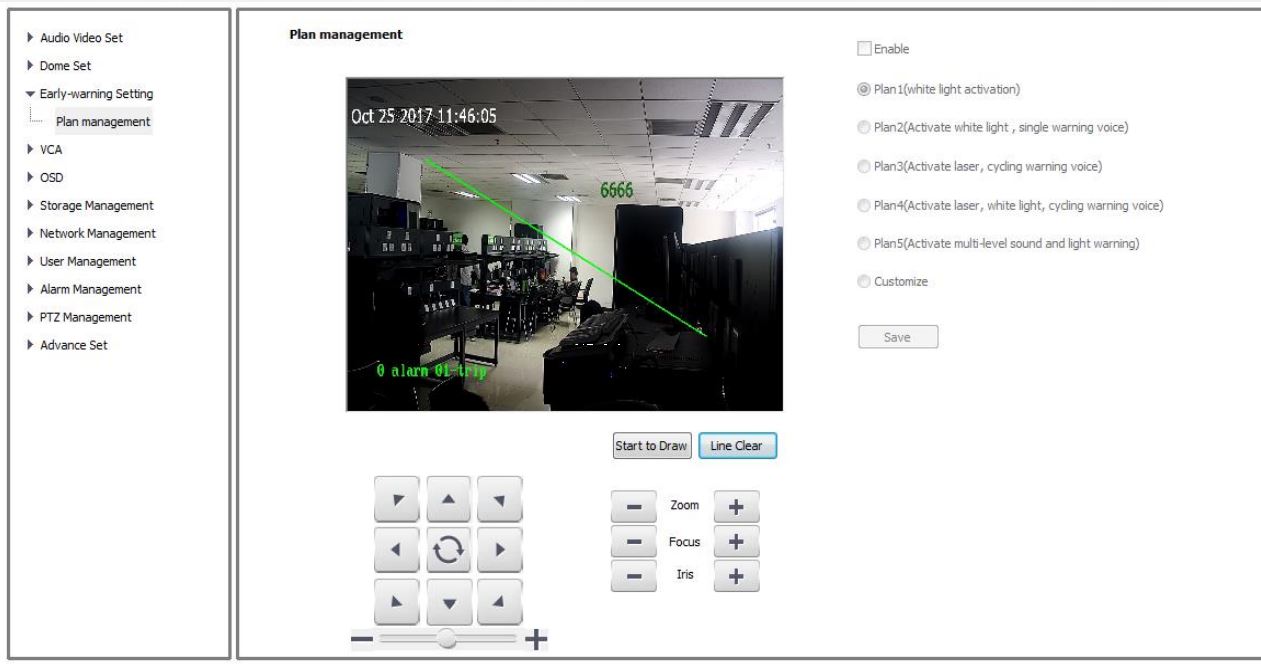Expand the Audio Video Set section arrow
Screen dimensions: 1261x664
tap(28, 38)
